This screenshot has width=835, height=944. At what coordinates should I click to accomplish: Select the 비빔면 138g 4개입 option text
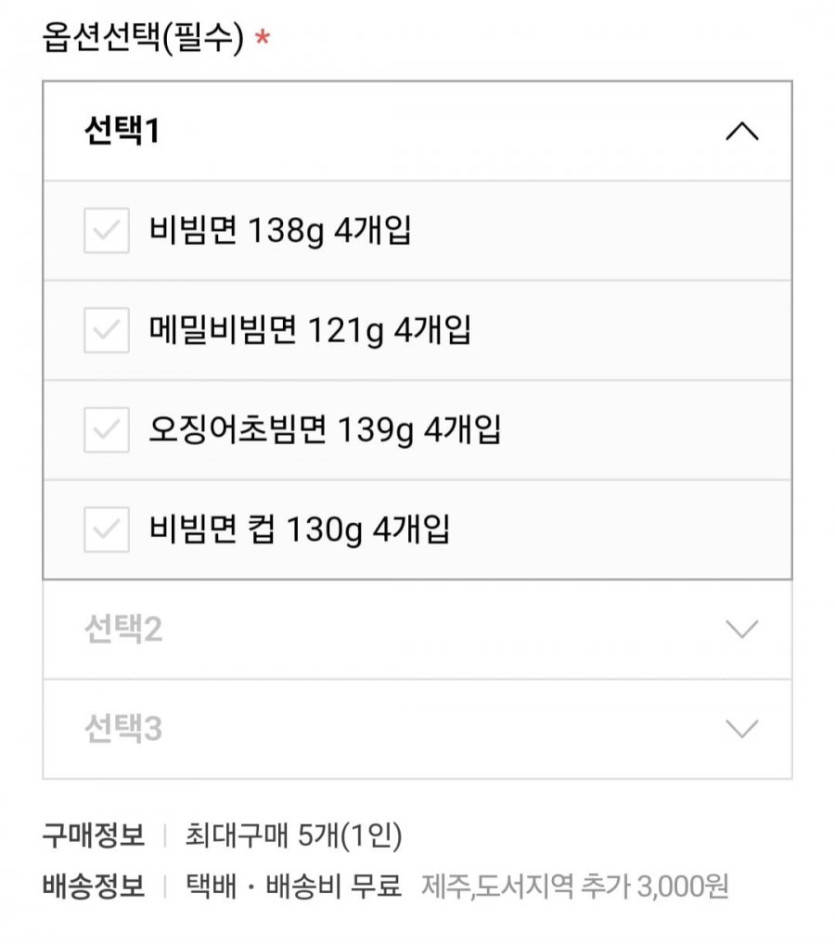point(280,231)
